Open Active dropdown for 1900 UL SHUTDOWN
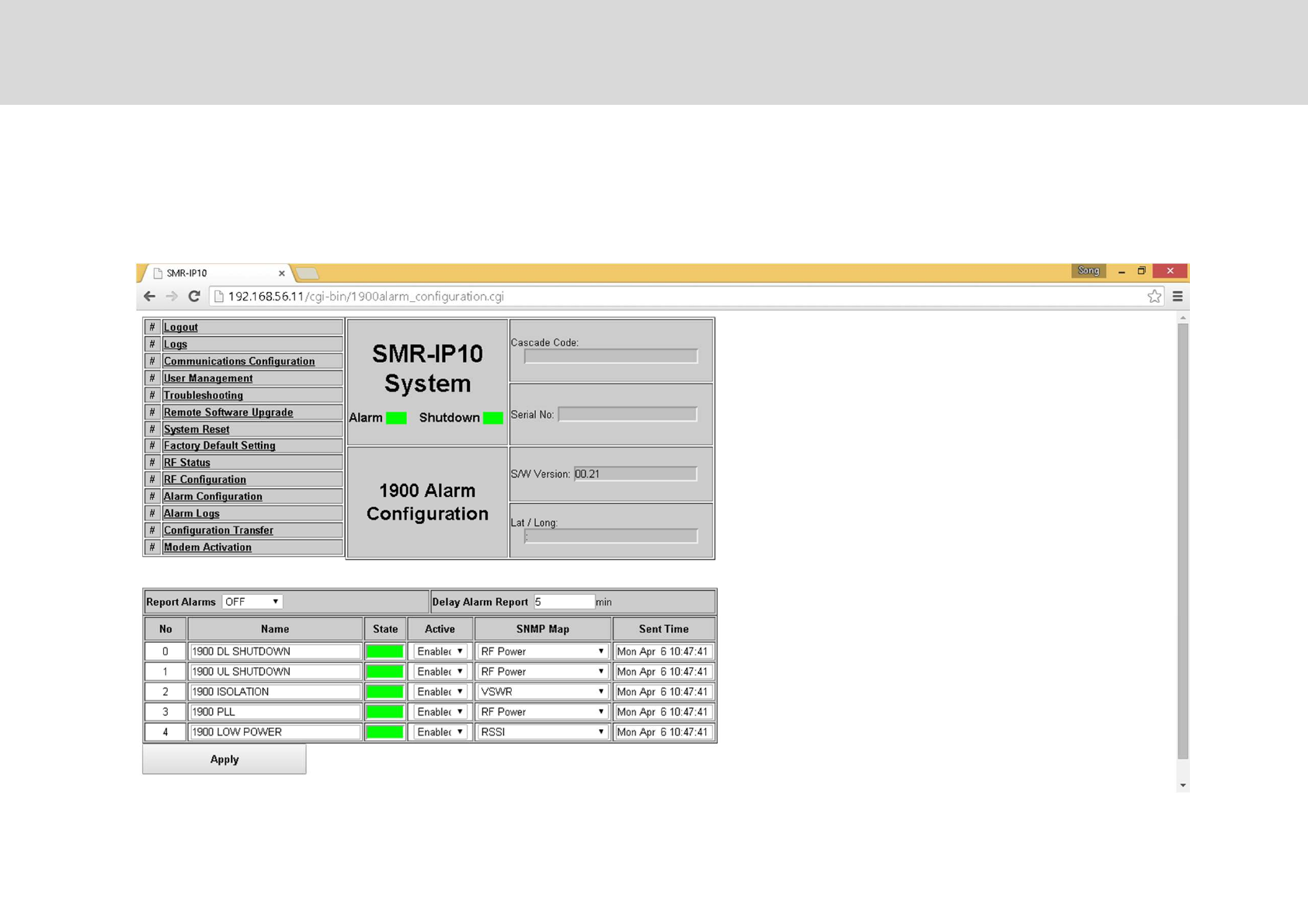1308x924 pixels. [x=440, y=672]
